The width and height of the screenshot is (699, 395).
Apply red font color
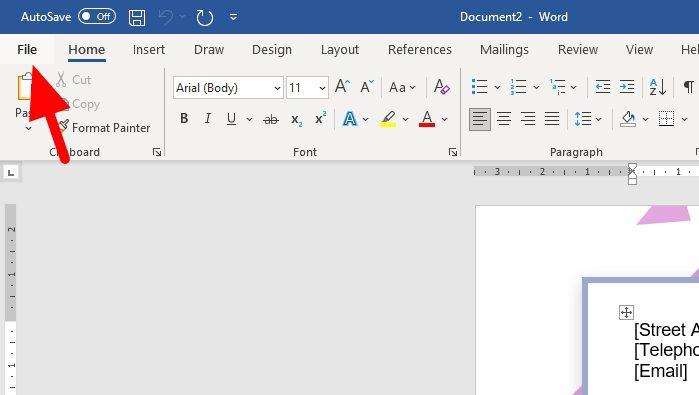click(427, 119)
